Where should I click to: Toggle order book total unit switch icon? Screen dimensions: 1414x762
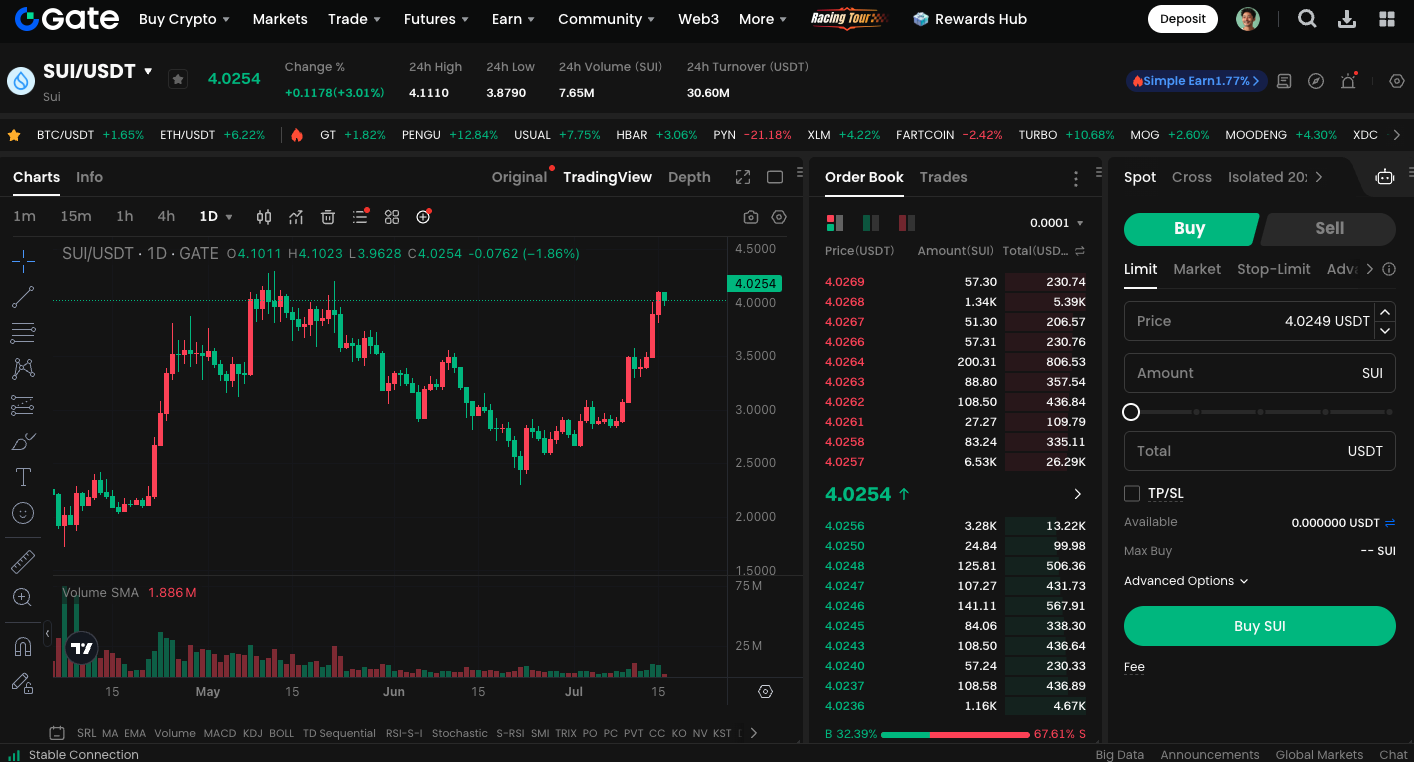tap(1080, 251)
